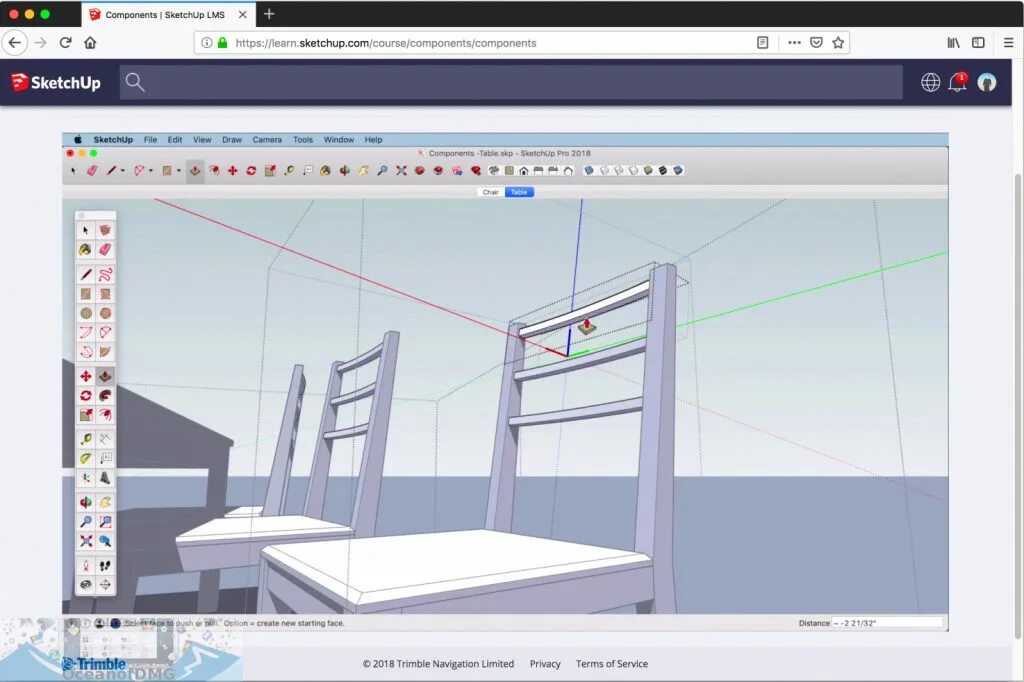Screen dimensions: 1024x682
Task: Open the language globe selector
Action: point(931,82)
